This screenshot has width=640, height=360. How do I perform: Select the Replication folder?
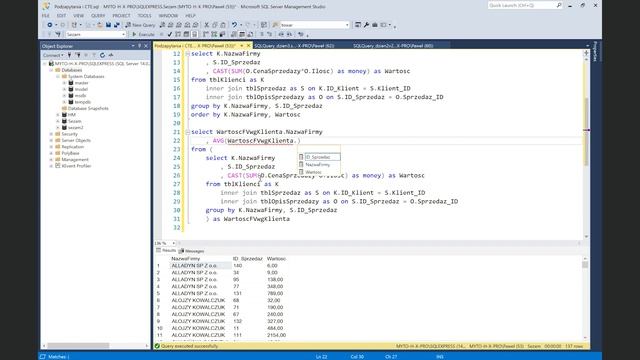pyautogui.click(x=73, y=147)
